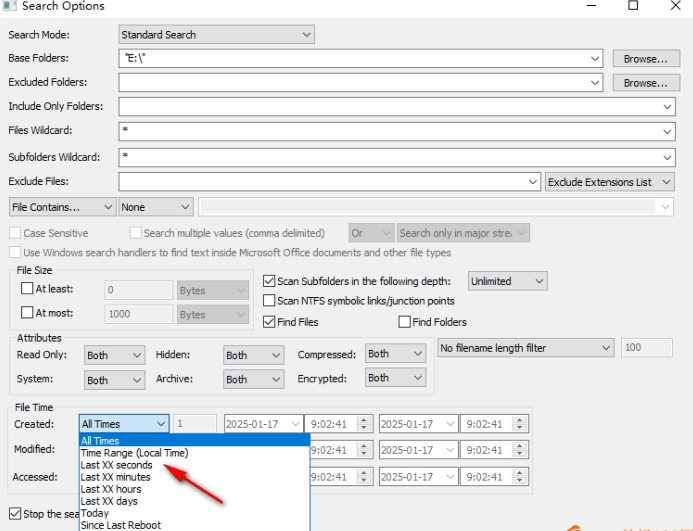Viewport: 693px width, 531px height.
Task: Open the Created date calendar dropdown
Action: (x=294, y=425)
